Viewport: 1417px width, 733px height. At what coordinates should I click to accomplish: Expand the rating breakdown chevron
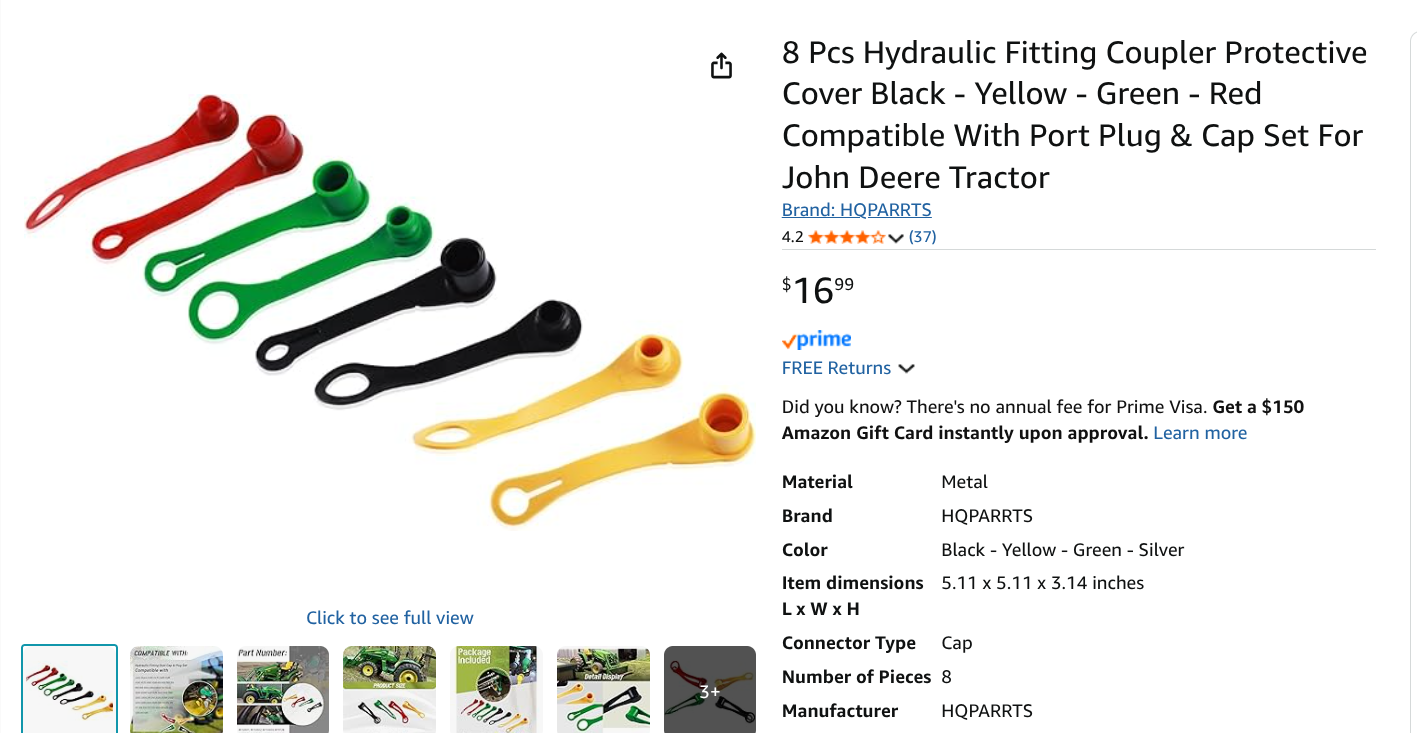(x=896, y=238)
